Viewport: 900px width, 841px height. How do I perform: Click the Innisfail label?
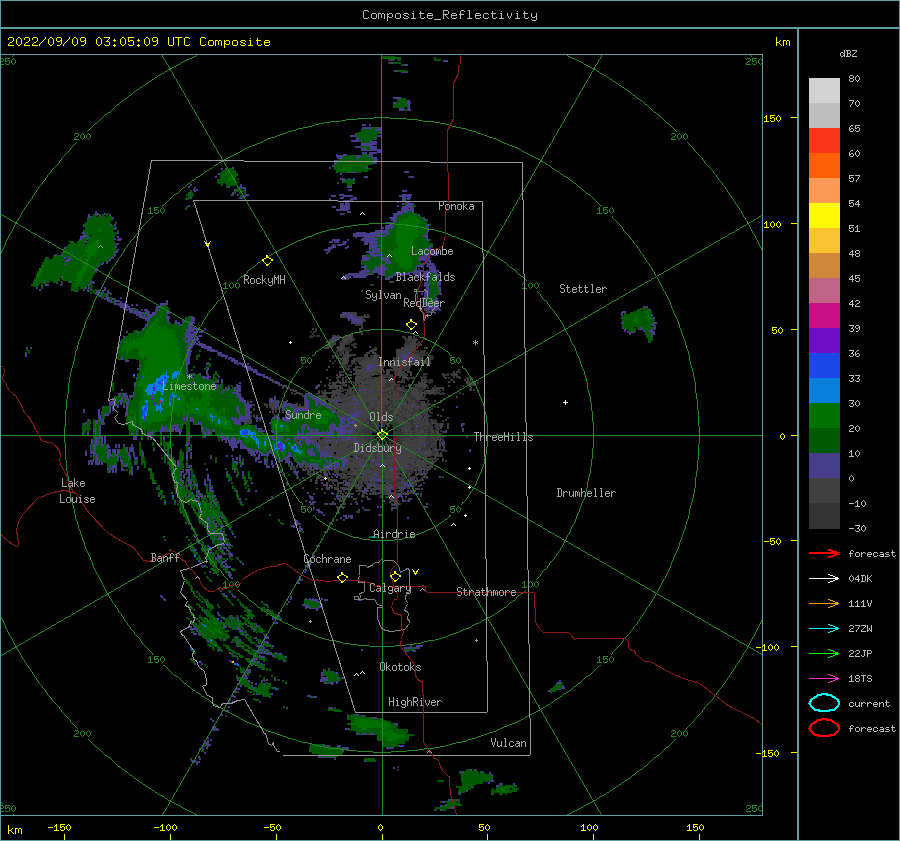(x=404, y=362)
